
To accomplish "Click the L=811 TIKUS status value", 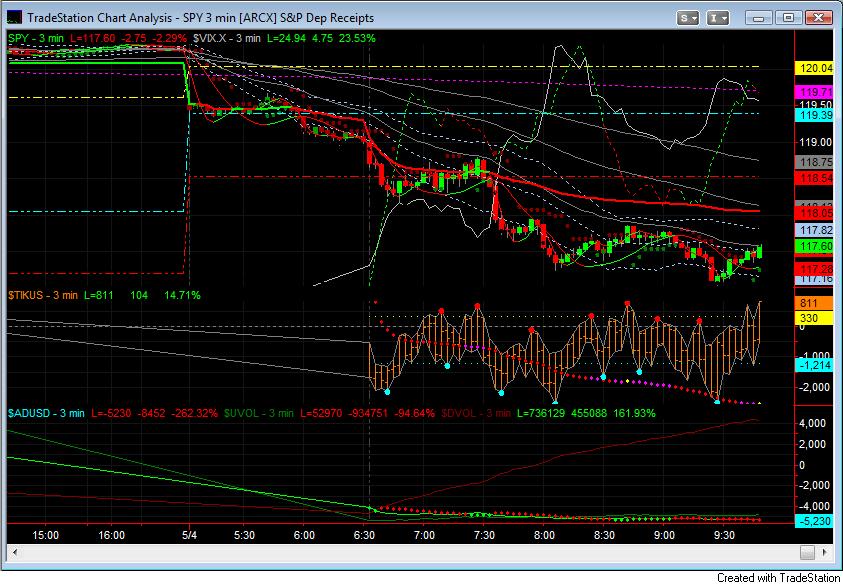I will click(x=98, y=295).
